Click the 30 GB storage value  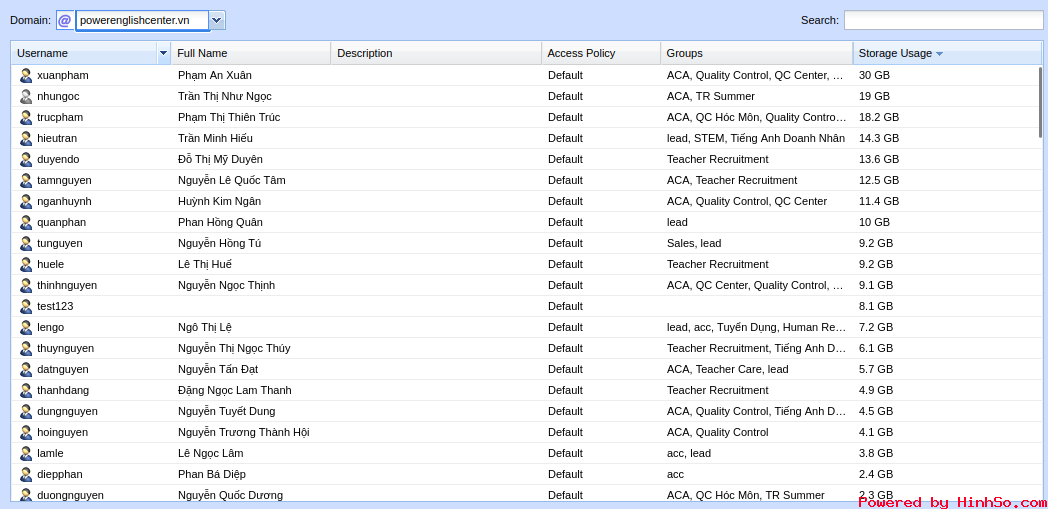[874, 75]
